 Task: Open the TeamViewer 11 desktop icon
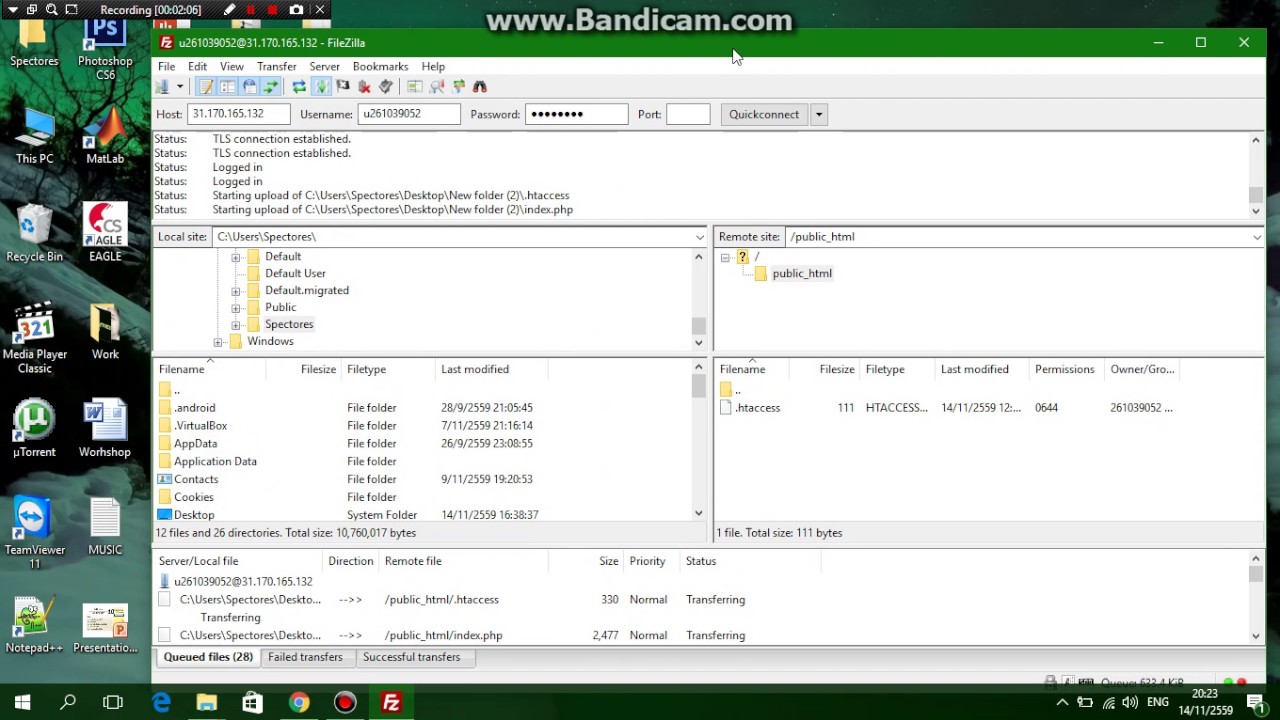pos(35,533)
